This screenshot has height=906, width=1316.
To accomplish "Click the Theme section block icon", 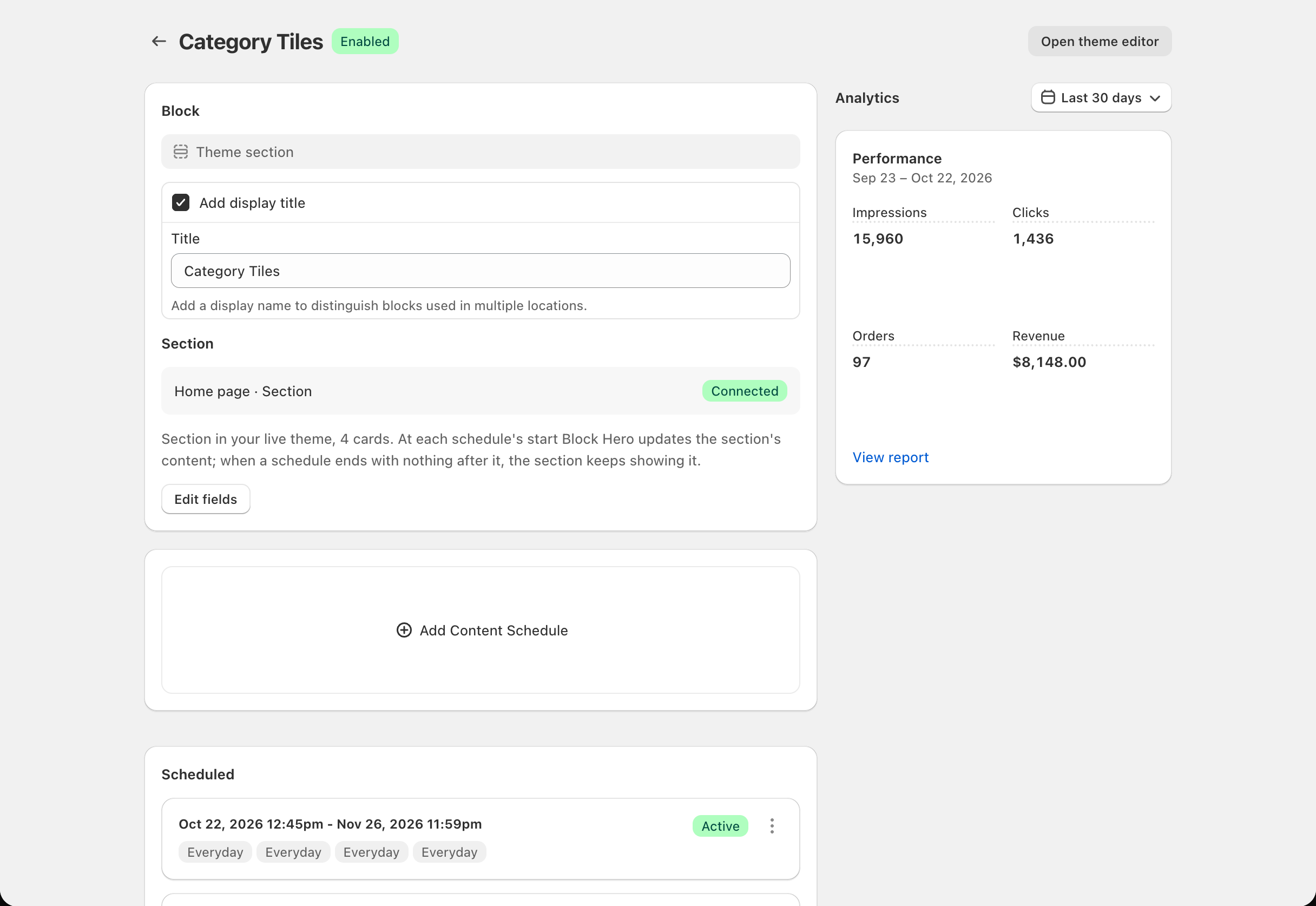I will pos(180,152).
